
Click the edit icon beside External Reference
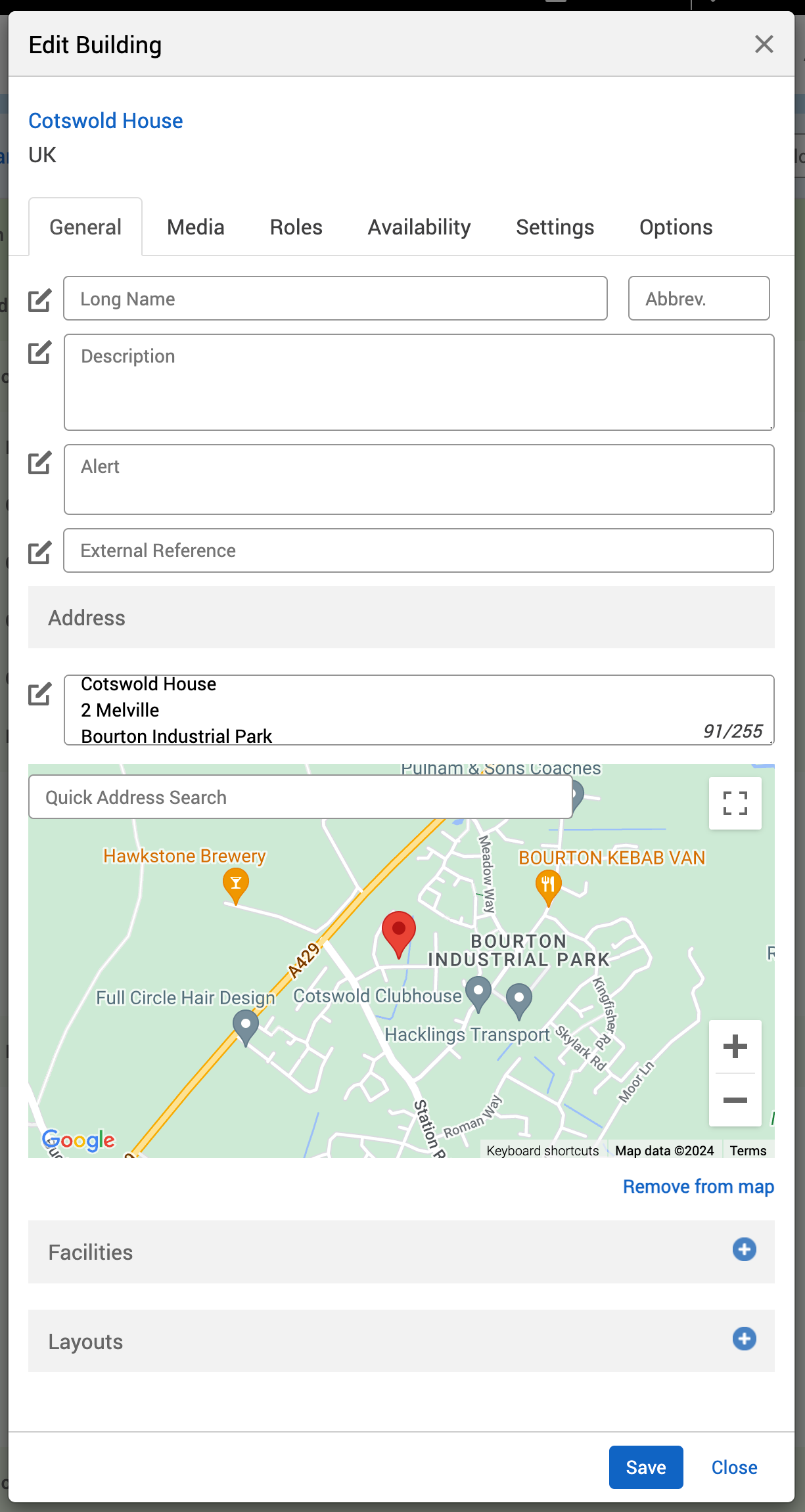click(39, 552)
